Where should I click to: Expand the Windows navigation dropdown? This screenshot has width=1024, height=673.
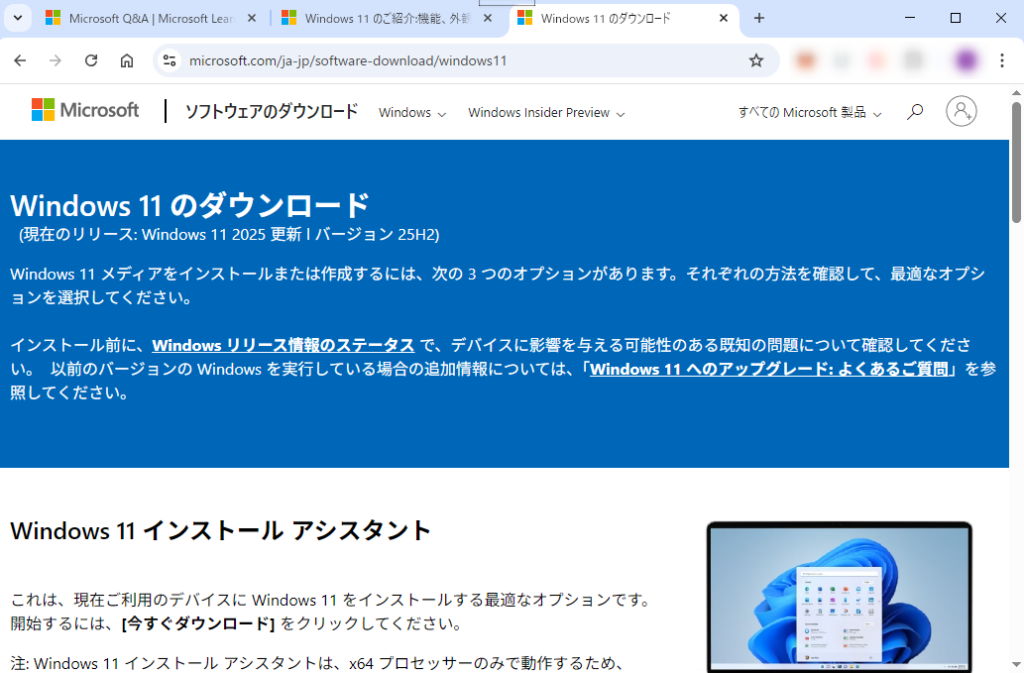pyautogui.click(x=412, y=113)
